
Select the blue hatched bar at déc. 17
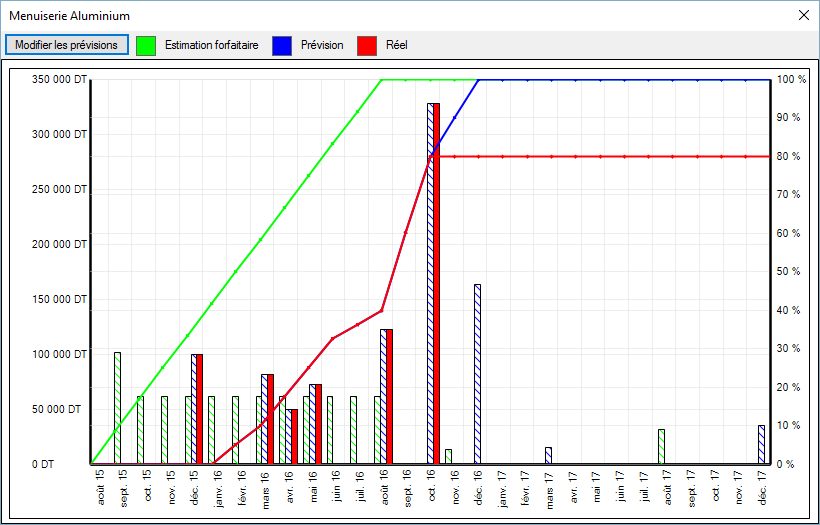click(x=761, y=444)
